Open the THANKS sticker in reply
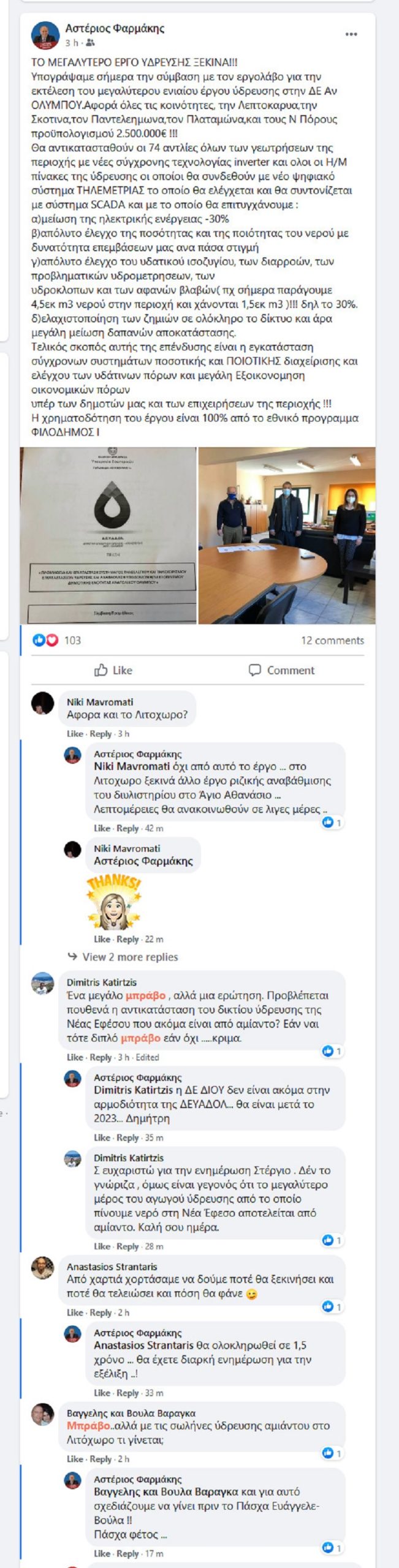Viewport: 399px width, 1568px height. pos(114,903)
